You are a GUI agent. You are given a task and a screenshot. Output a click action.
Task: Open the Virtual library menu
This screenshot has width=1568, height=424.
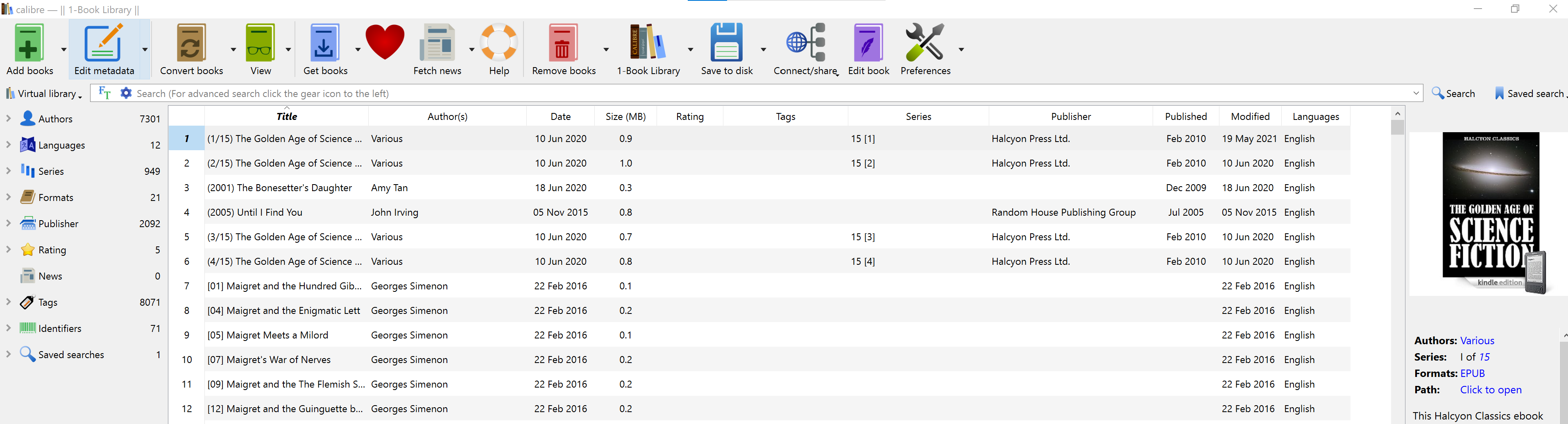click(44, 94)
